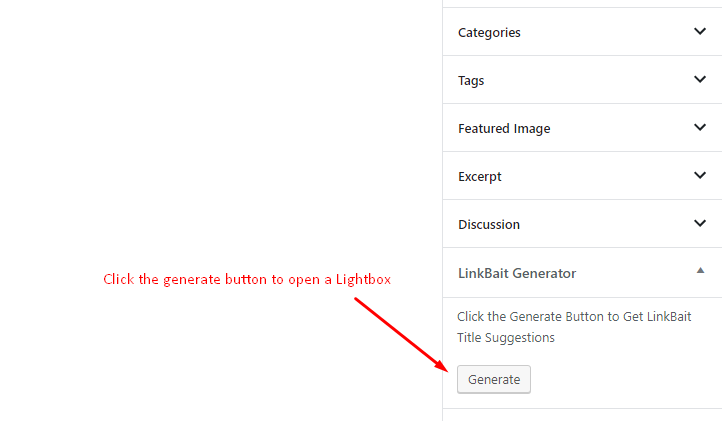Click the red 'open a Lightbox' annotation text
This screenshot has height=421, width=722.
coord(339,280)
